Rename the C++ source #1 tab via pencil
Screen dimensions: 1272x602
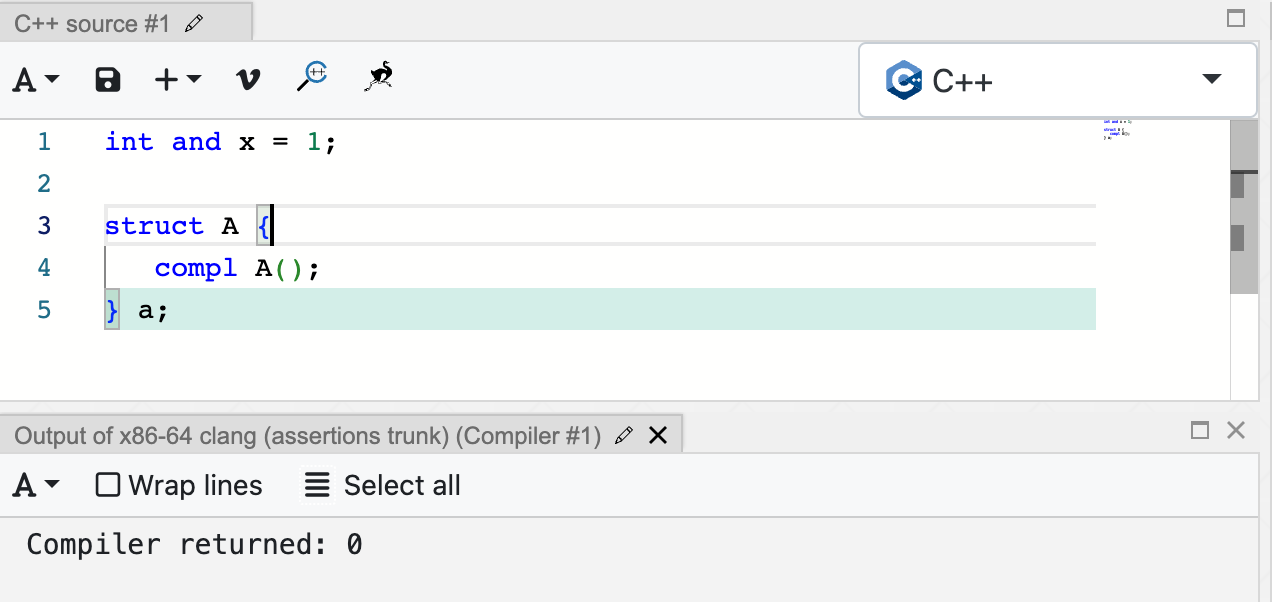pos(194,24)
